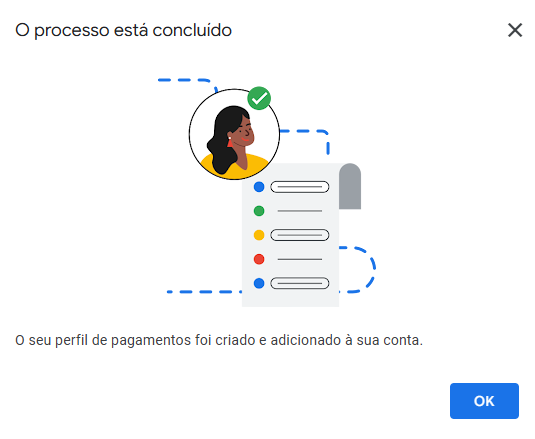Click the green checkmark badge
Screen dimensions: 535x439
(x=259, y=98)
